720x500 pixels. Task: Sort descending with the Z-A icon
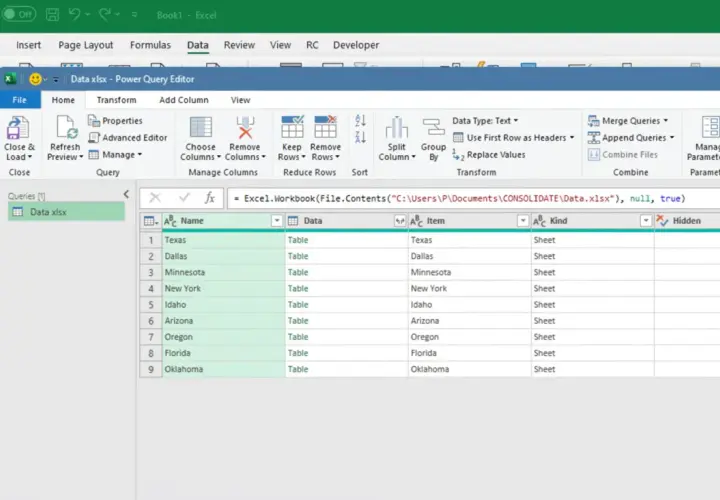[360, 137]
